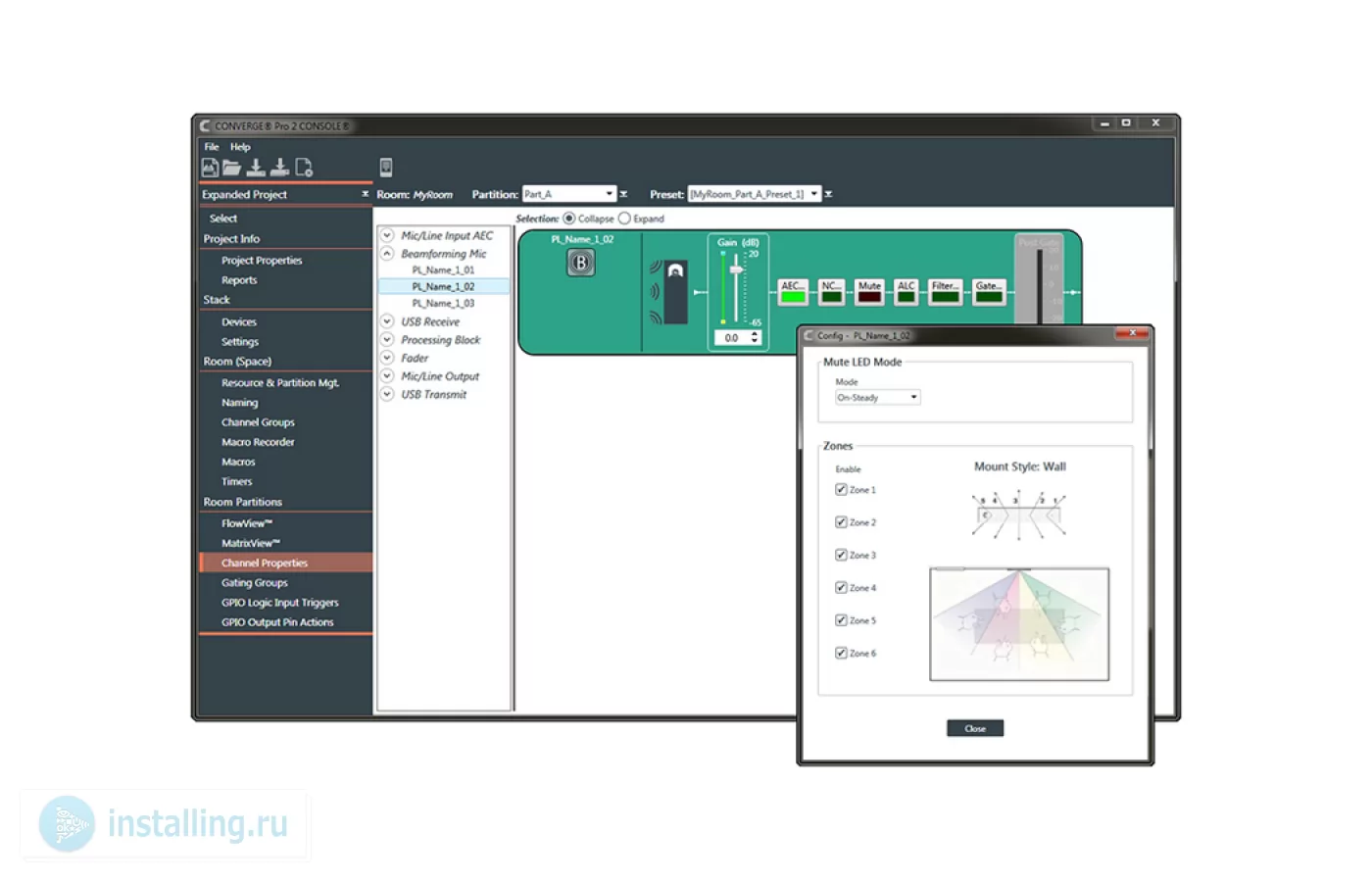This screenshot has width=1372, height=882.
Task: Click the room coverage zone illustration
Action: pyautogui.click(x=1019, y=624)
